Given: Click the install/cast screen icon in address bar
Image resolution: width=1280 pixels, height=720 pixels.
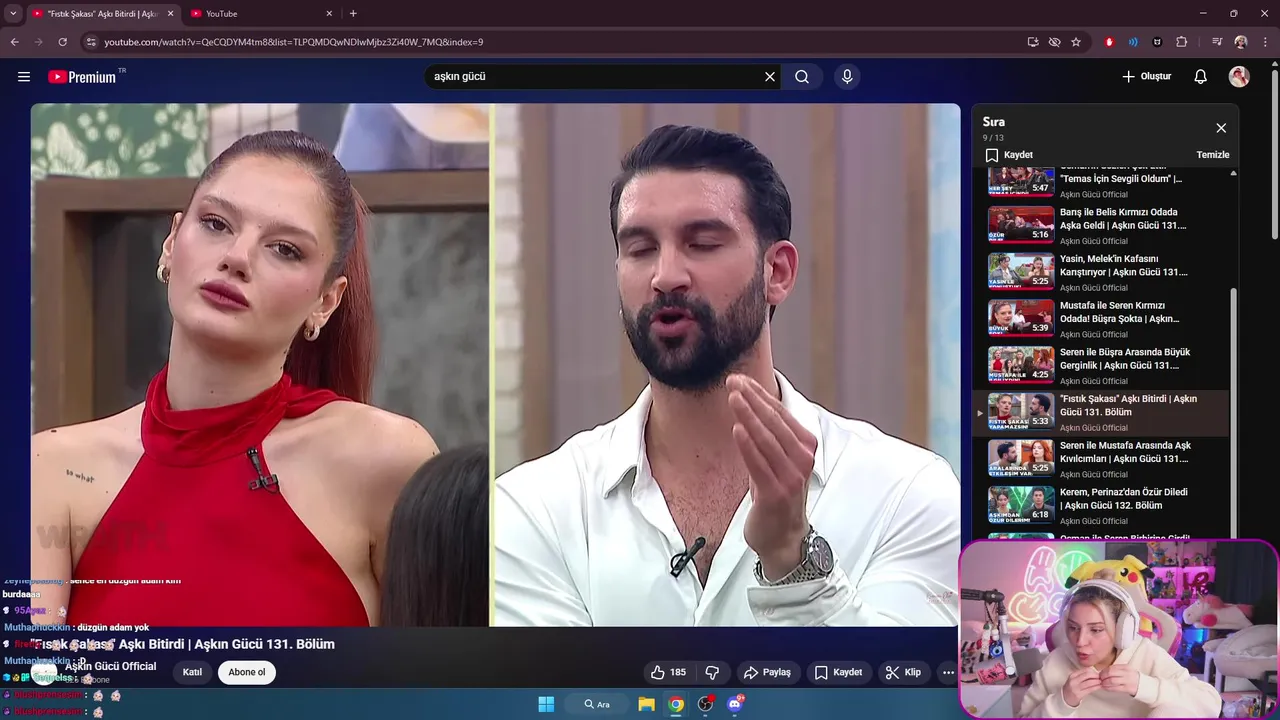Looking at the screenshot, I should (x=1033, y=42).
